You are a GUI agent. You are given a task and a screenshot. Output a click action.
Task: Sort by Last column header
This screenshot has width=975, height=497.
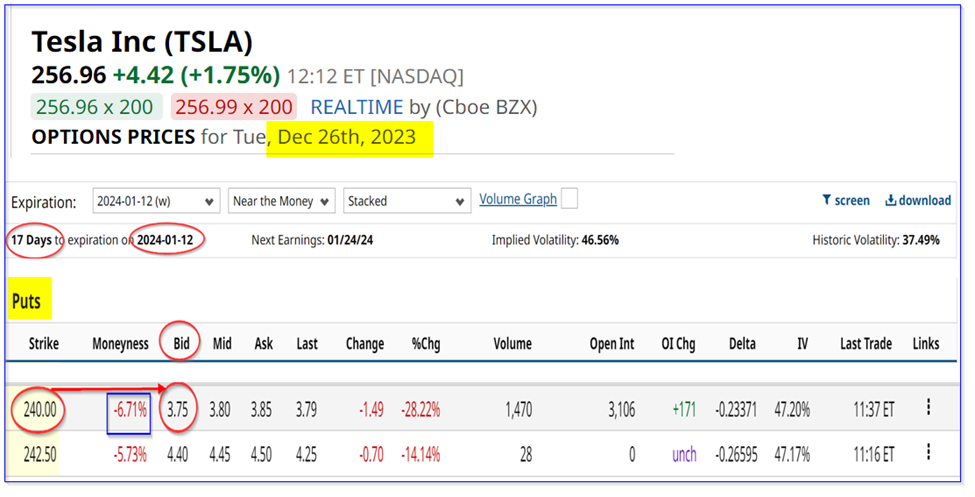tap(307, 343)
